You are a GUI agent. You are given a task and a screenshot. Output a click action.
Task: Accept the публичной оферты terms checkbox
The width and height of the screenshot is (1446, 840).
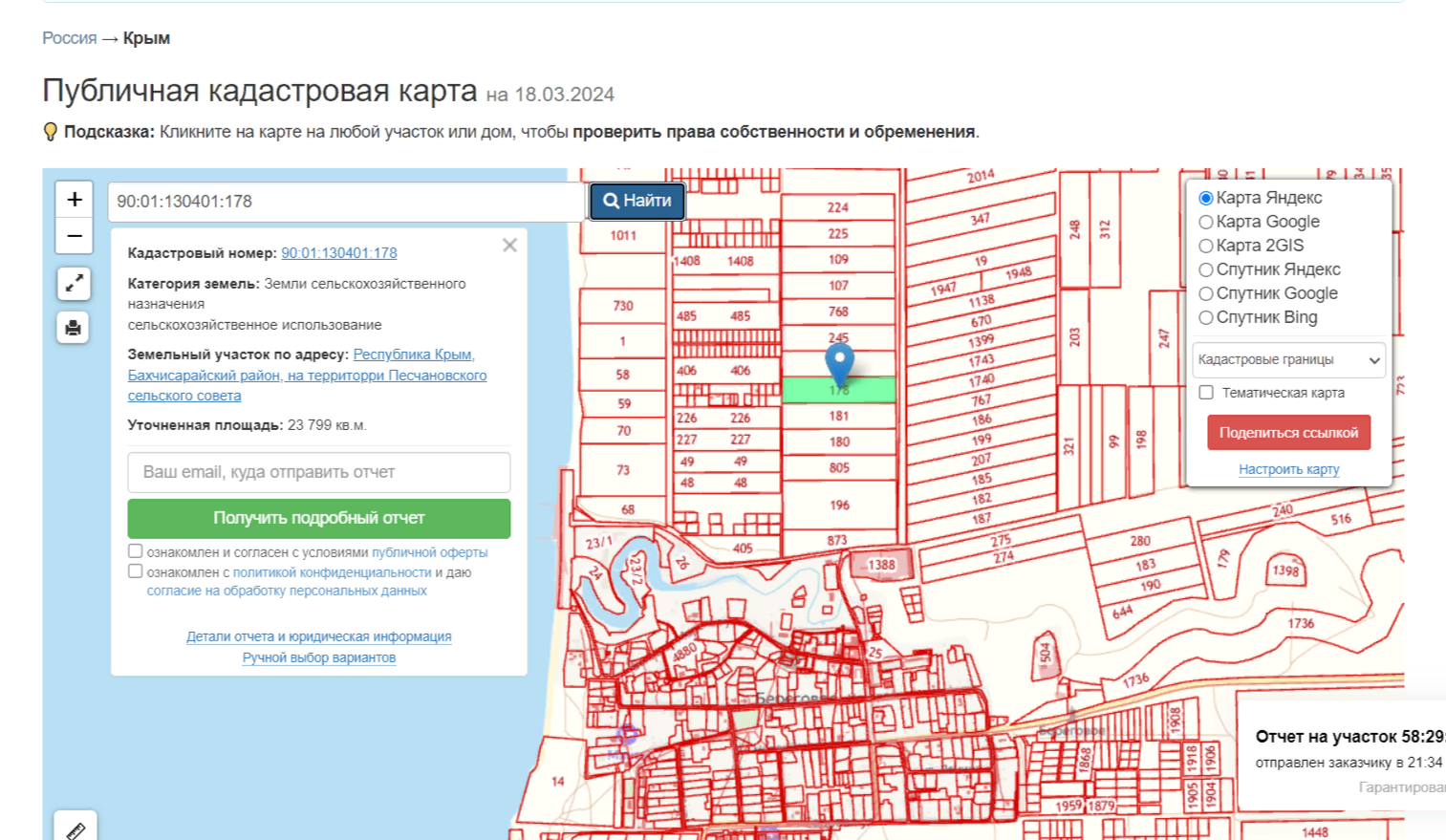[136, 551]
